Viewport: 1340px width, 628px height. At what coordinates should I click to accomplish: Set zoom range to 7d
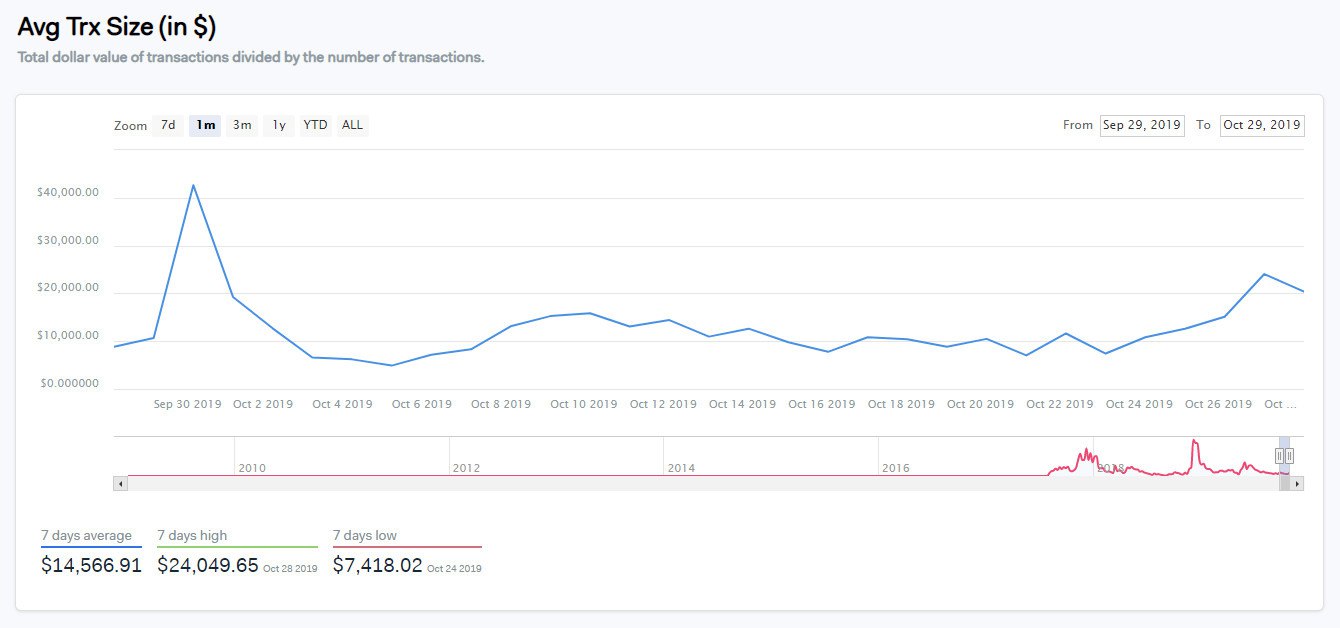pos(168,125)
